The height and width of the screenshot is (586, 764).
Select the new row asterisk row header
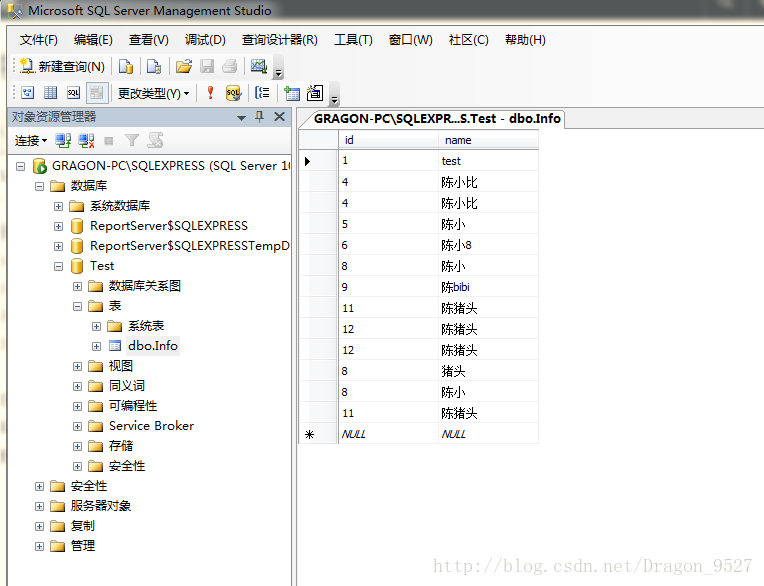tap(318, 434)
